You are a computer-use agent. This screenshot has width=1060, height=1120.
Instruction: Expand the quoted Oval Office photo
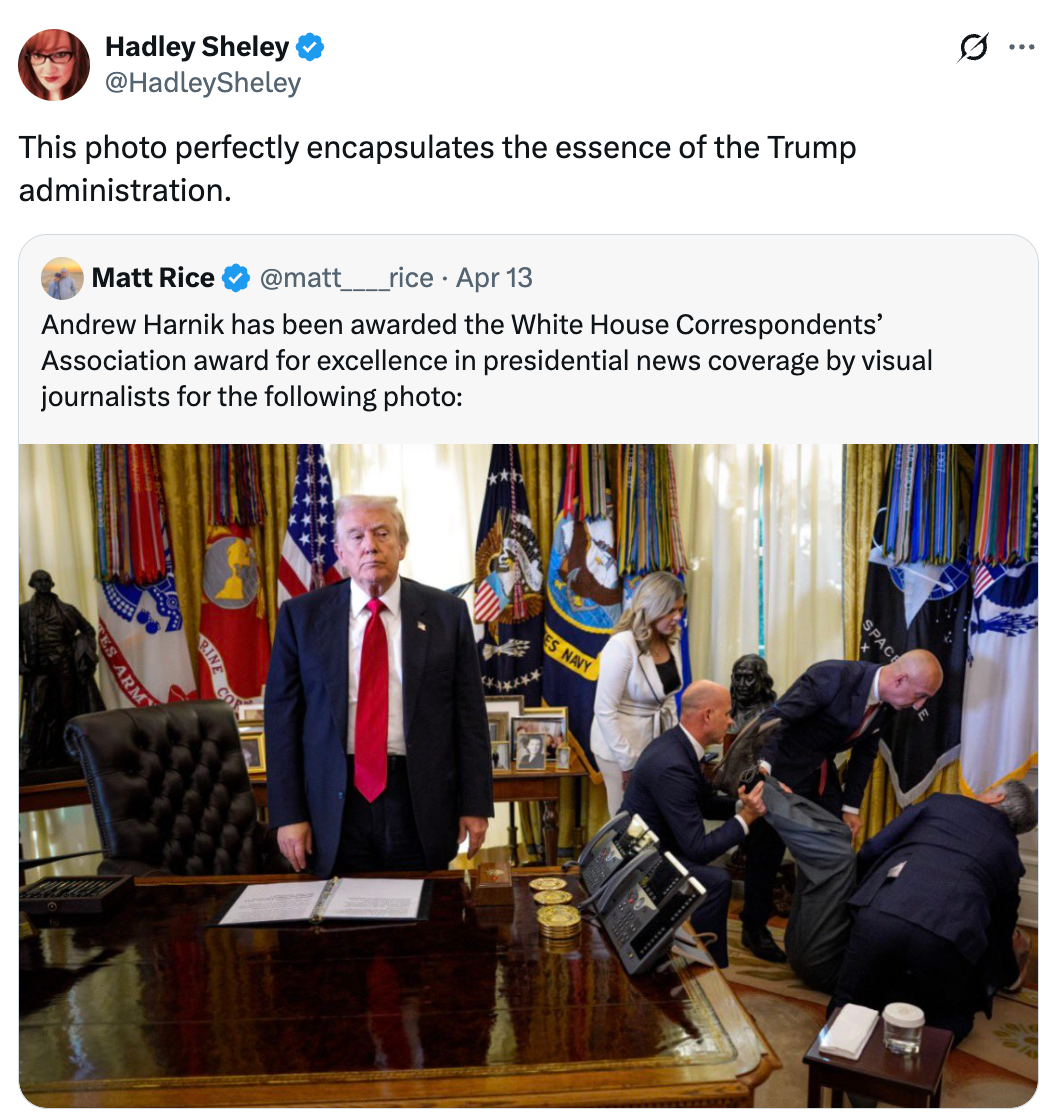point(529,776)
